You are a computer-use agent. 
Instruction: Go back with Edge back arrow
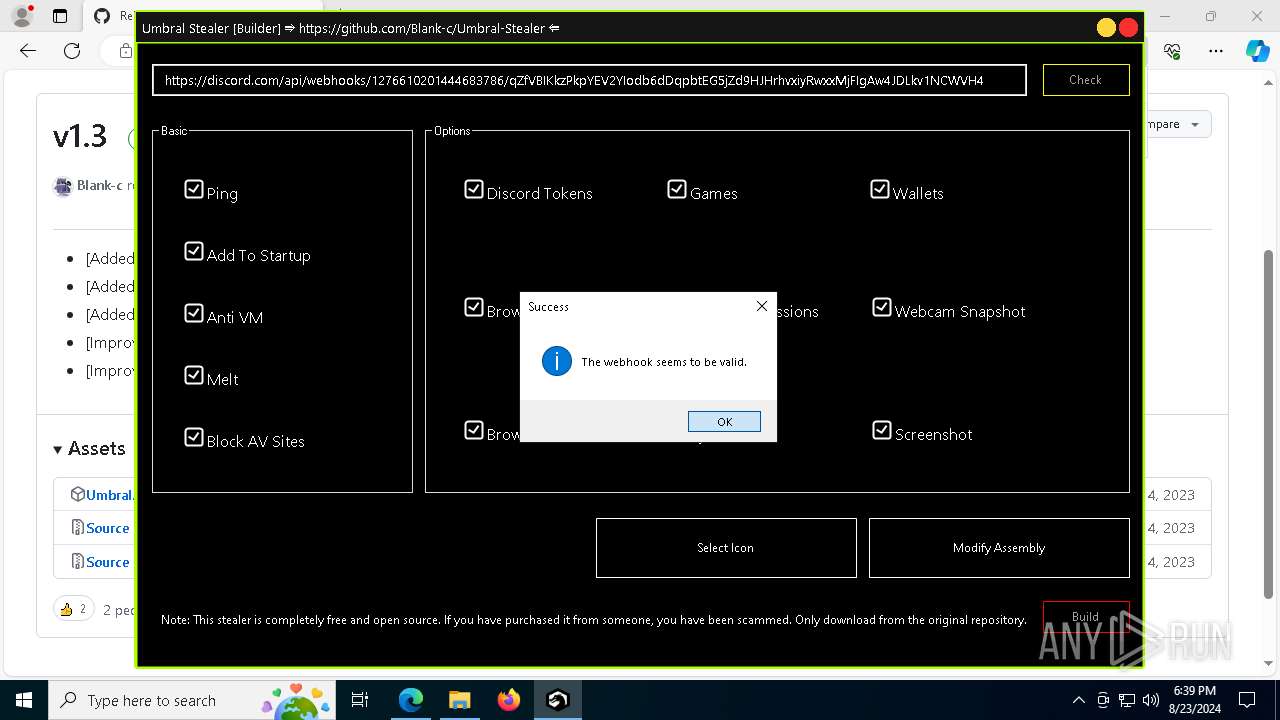point(28,51)
